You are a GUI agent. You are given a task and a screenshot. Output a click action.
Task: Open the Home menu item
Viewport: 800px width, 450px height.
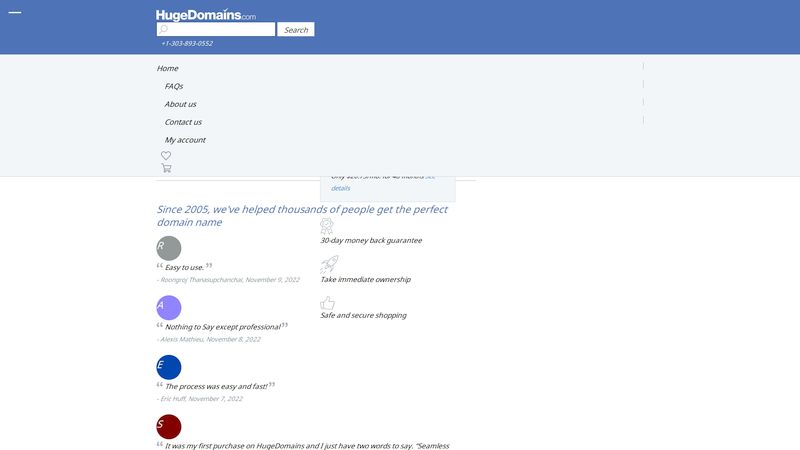click(x=167, y=68)
